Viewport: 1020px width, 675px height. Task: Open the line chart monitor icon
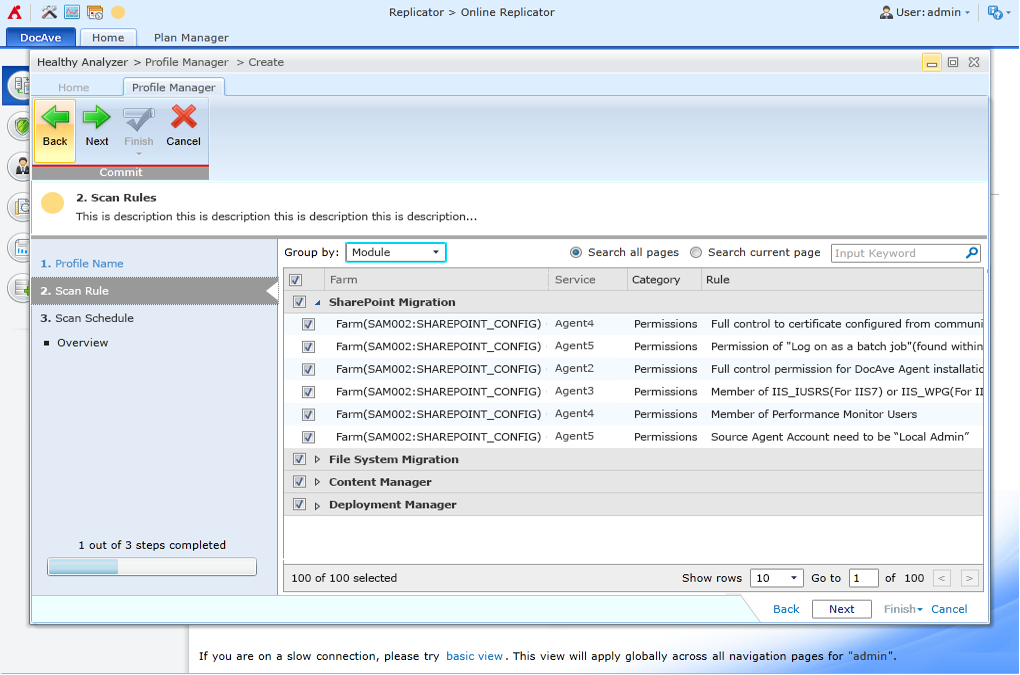pos(72,12)
